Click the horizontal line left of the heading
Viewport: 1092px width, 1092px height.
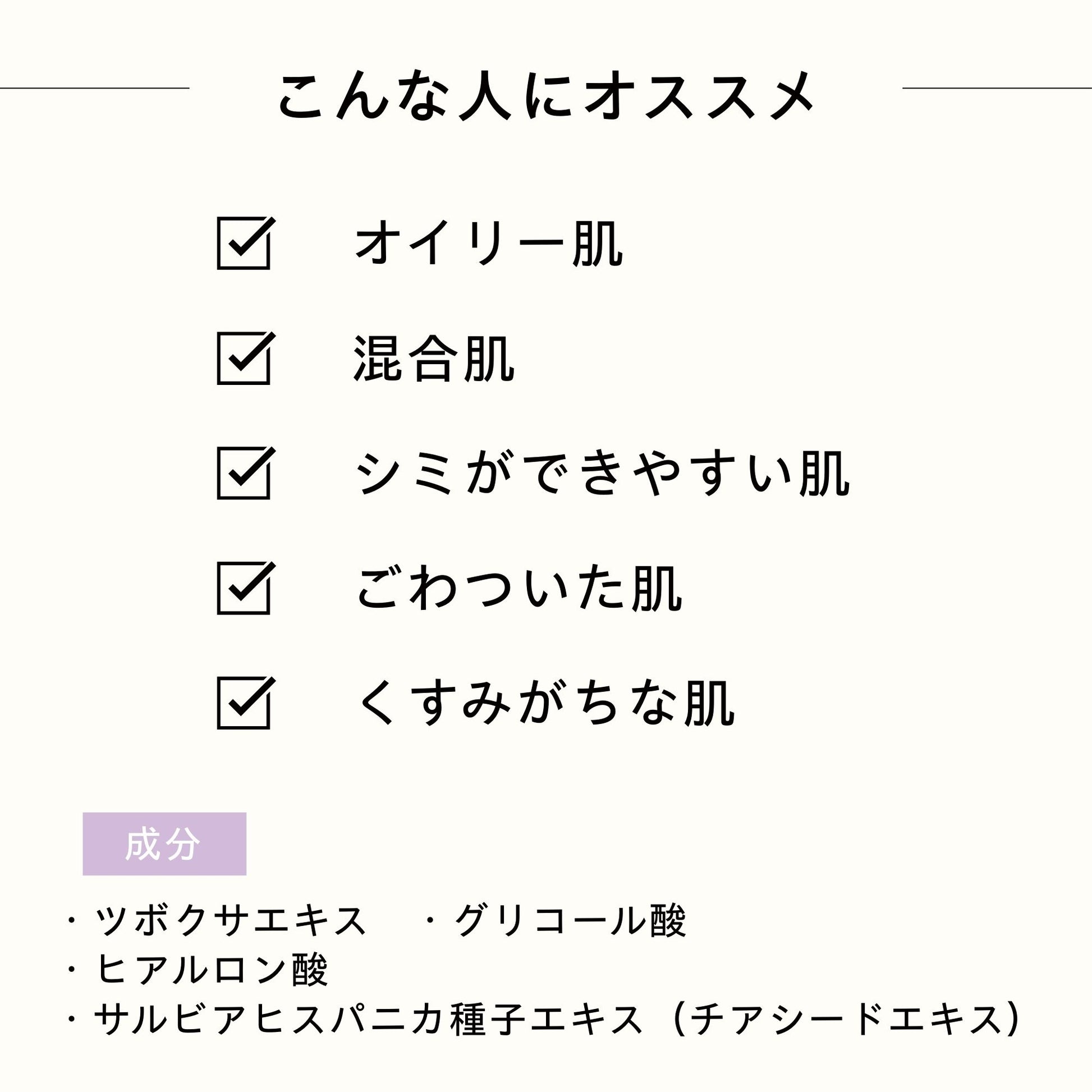pyautogui.click(x=94, y=88)
